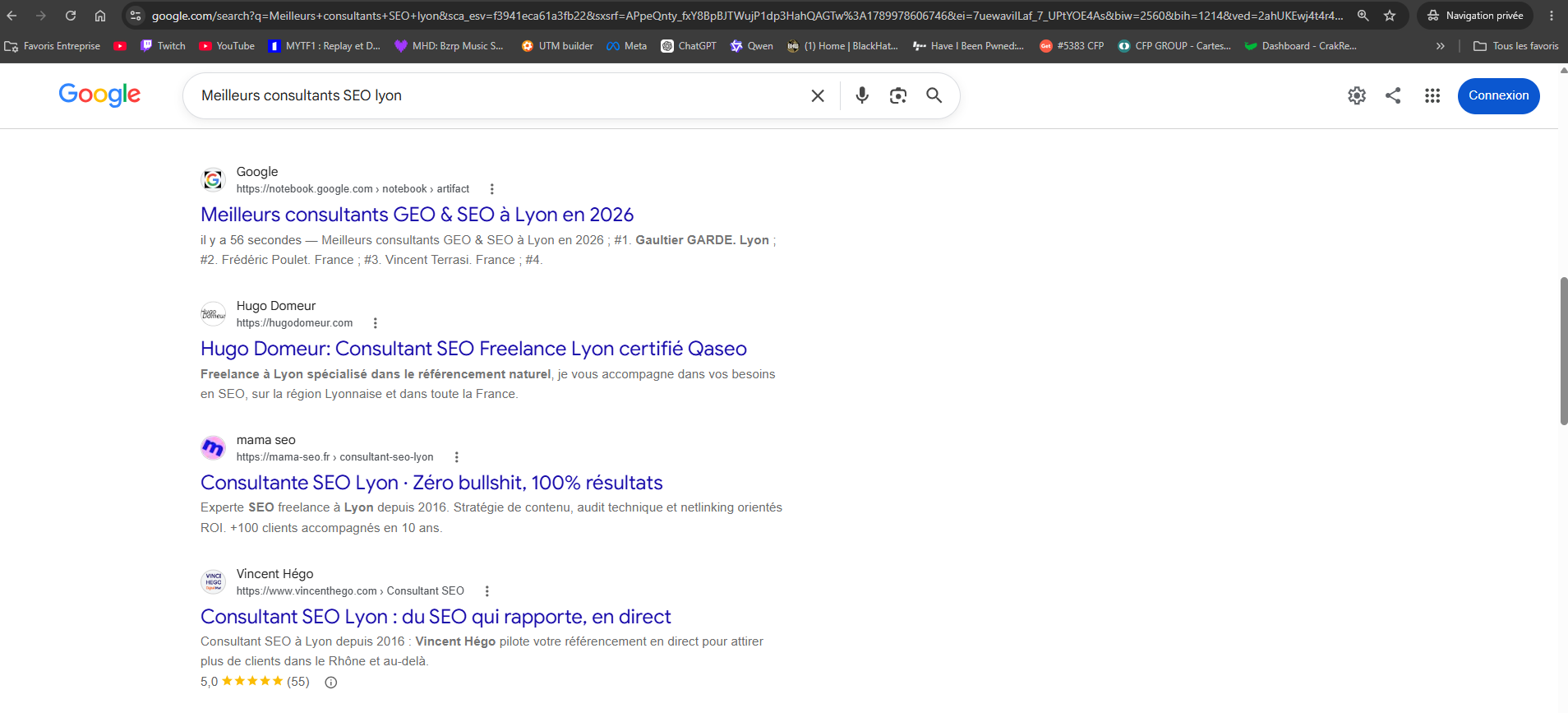Click the mama-seo.fr consultant-seo-lyon URL
Viewport: 1568px width, 713px height.
(334, 457)
